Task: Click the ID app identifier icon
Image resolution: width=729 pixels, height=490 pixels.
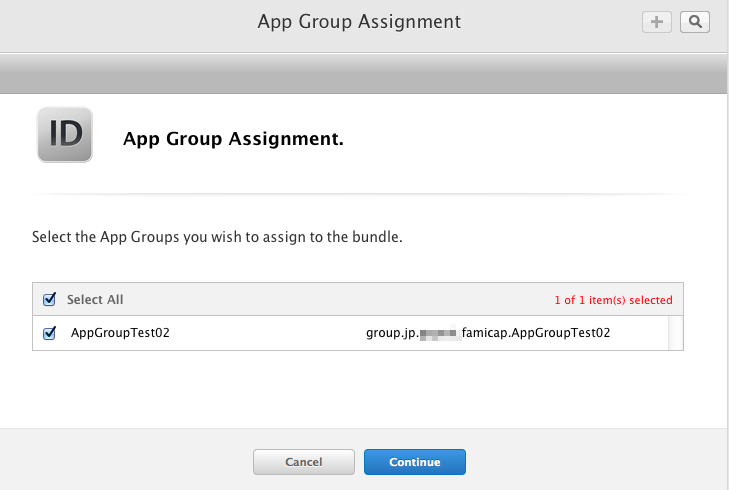Action: (x=65, y=134)
